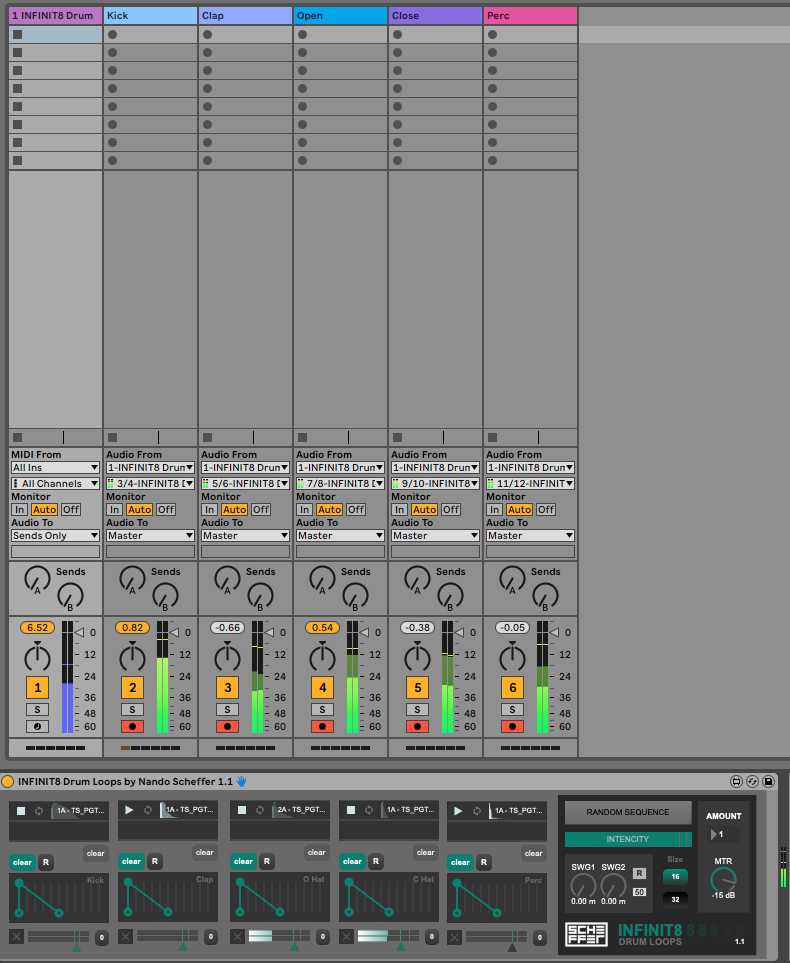Click the X mute icon below the O Hat envelope
The image size is (790, 963).
click(237, 937)
